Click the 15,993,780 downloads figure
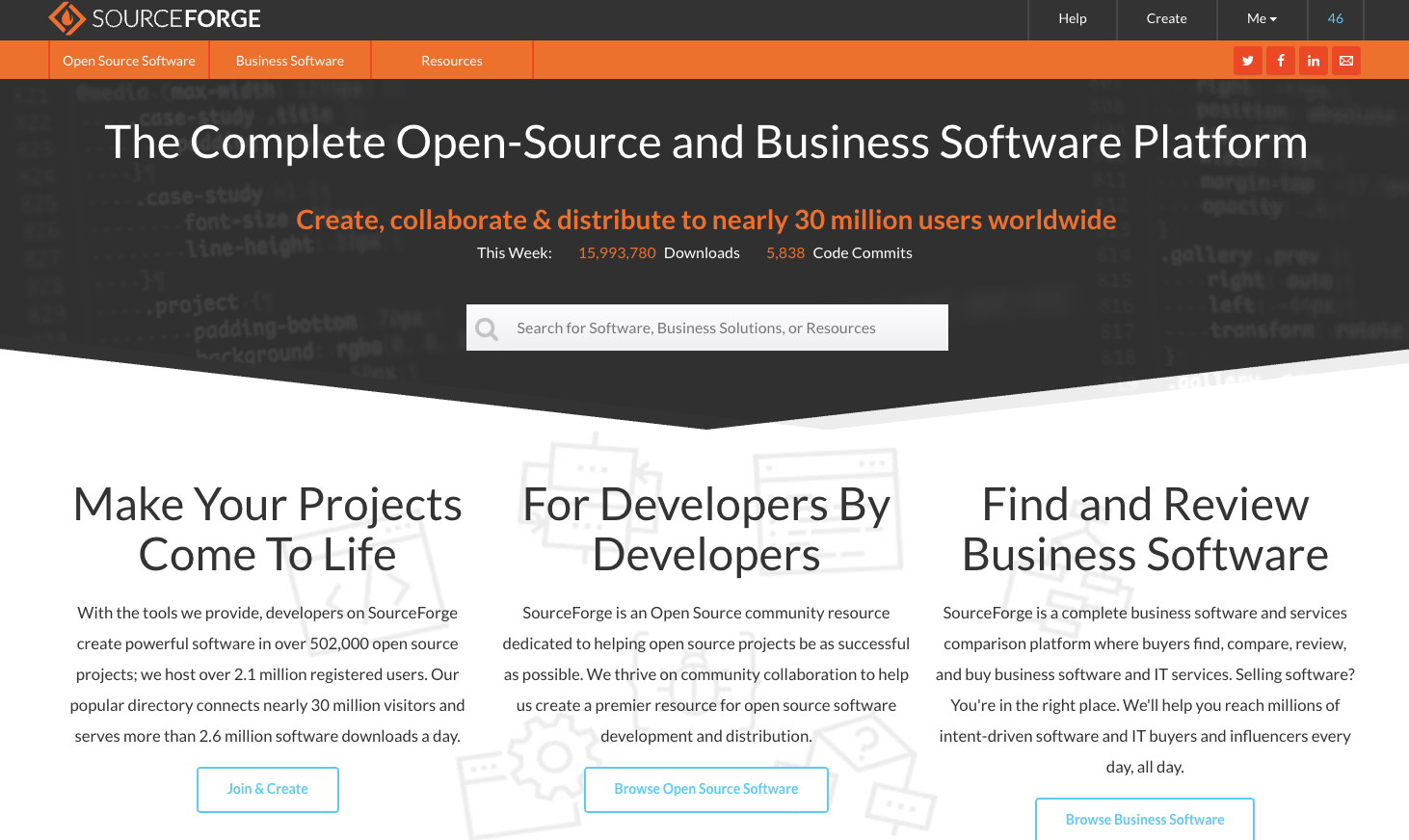Screen dimensions: 1409x840 point(617,253)
